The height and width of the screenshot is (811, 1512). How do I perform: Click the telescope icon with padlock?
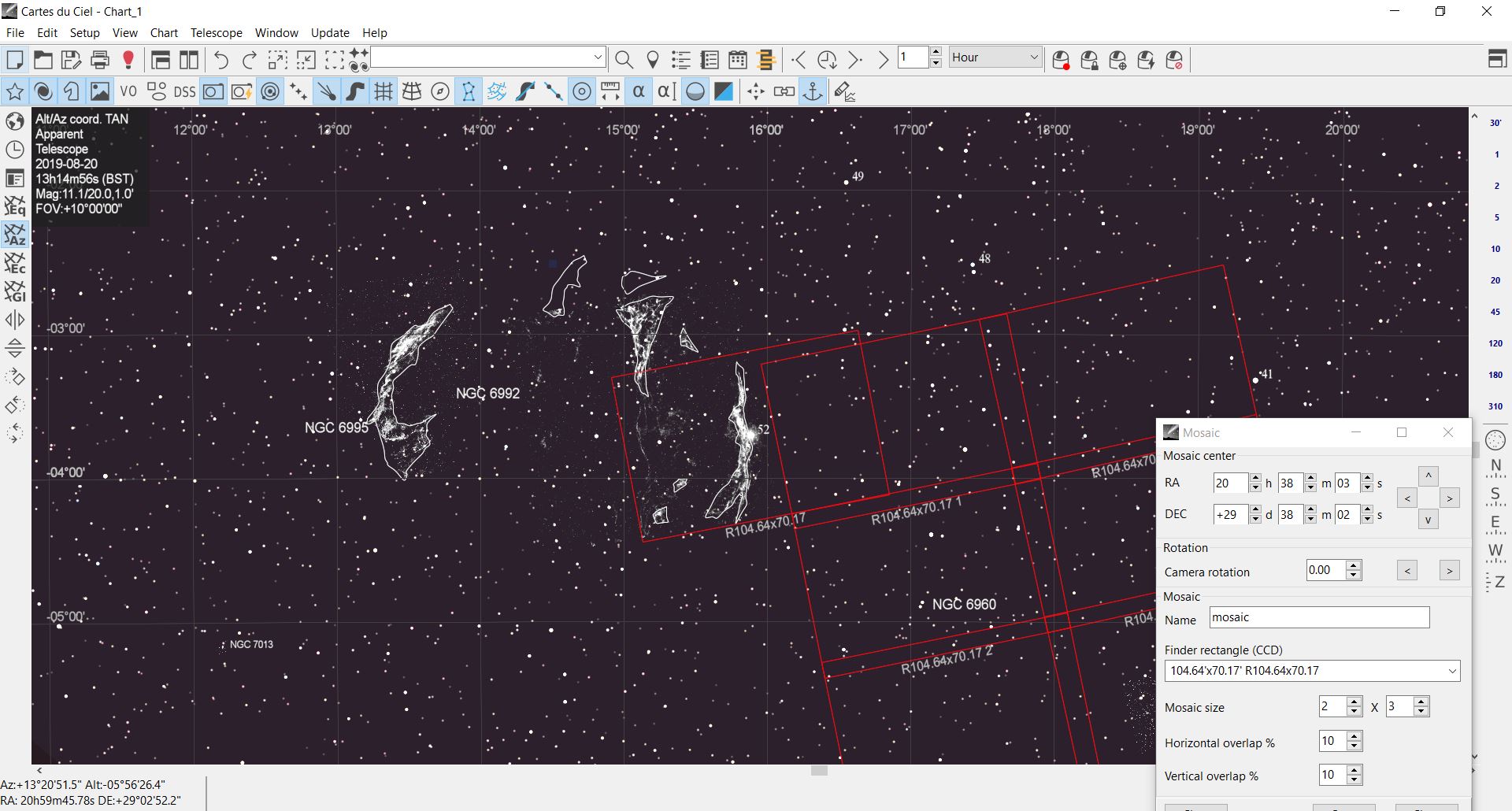click(1089, 60)
